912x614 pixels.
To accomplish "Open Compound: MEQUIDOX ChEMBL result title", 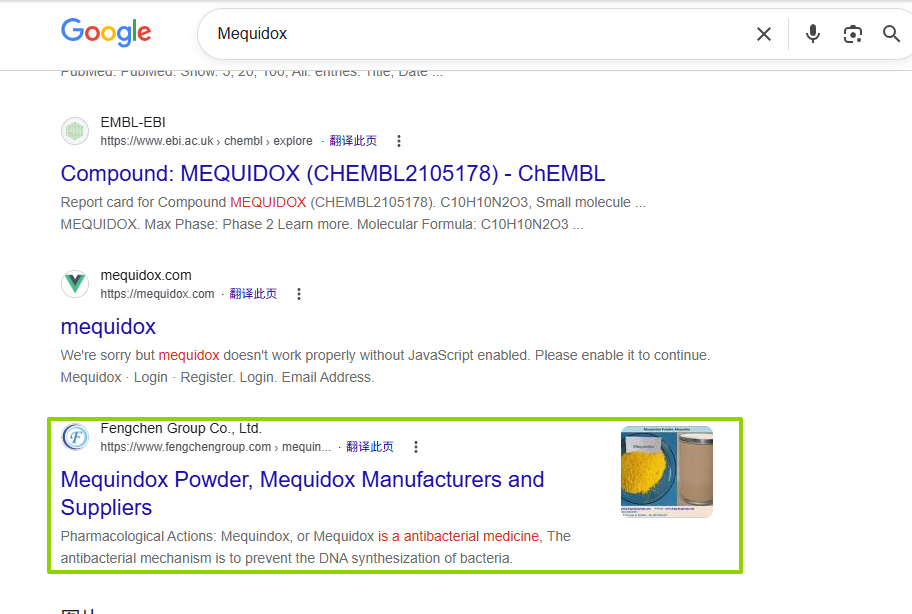I will click(333, 173).
